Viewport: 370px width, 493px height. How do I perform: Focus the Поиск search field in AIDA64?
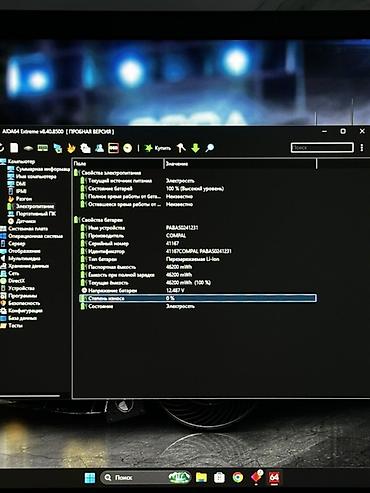[322, 147]
